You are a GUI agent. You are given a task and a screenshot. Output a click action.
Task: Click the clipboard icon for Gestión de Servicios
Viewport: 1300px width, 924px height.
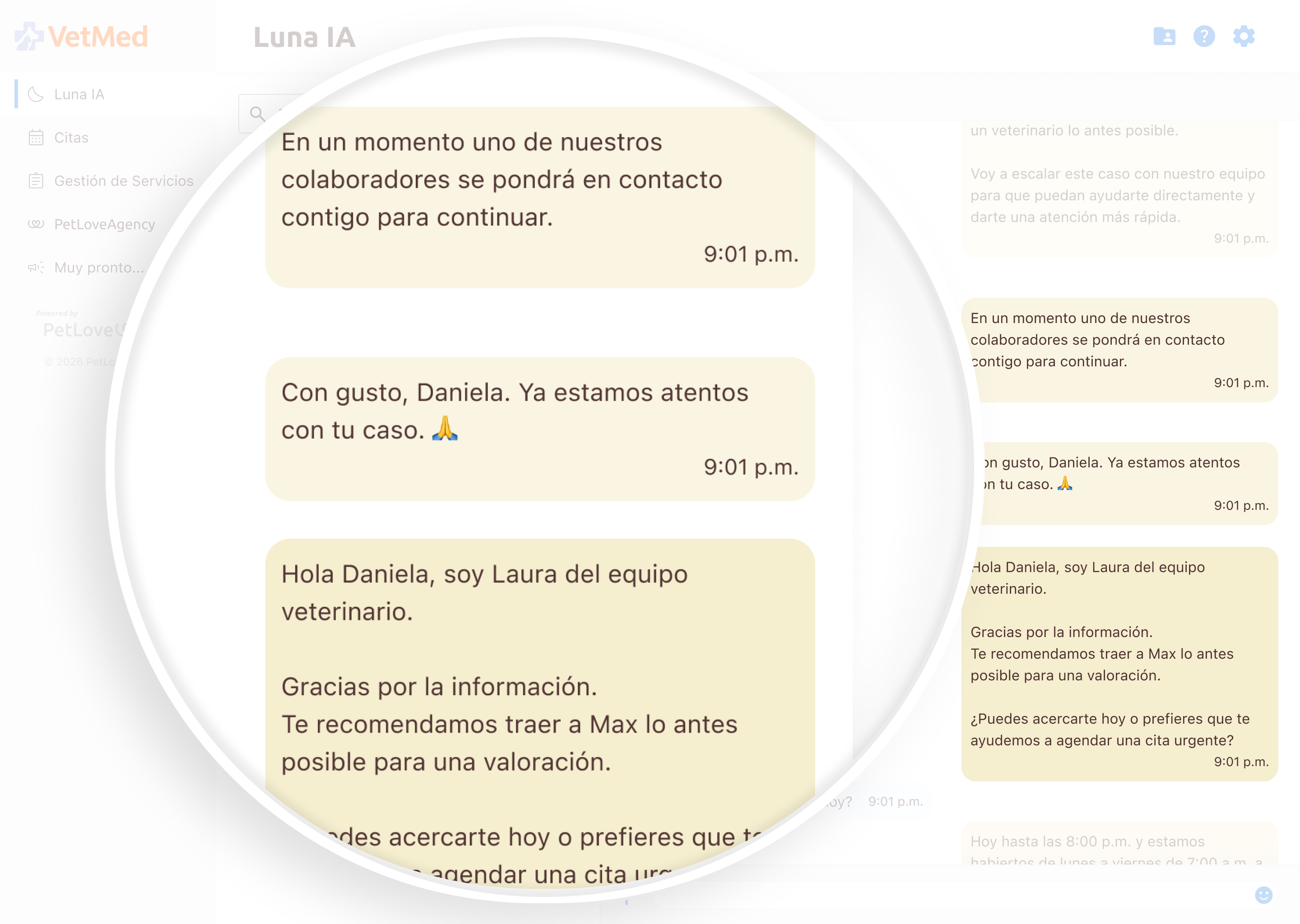click(x=36, y=181)
